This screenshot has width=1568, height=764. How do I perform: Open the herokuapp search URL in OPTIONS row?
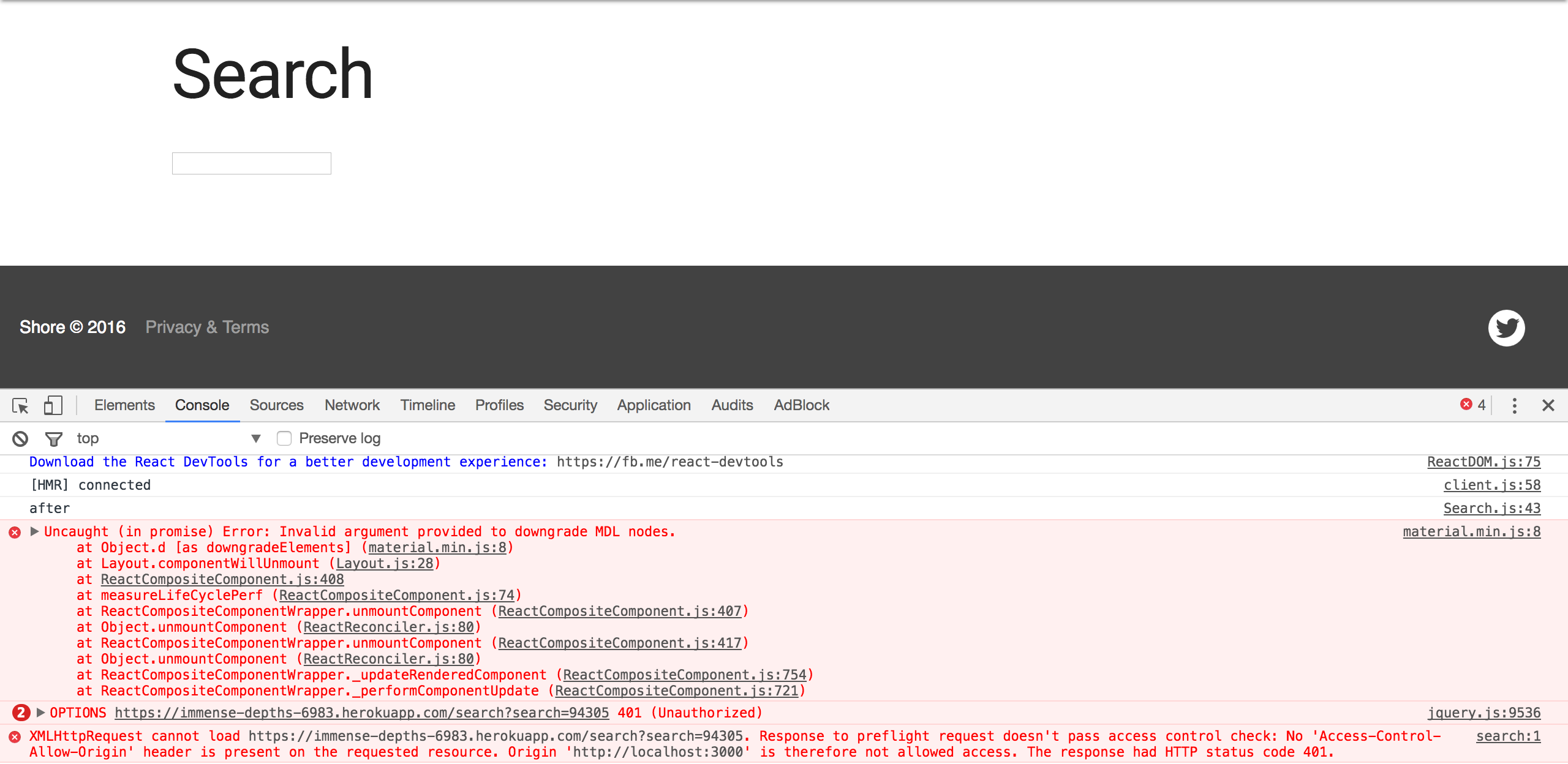tap(362, 713)
